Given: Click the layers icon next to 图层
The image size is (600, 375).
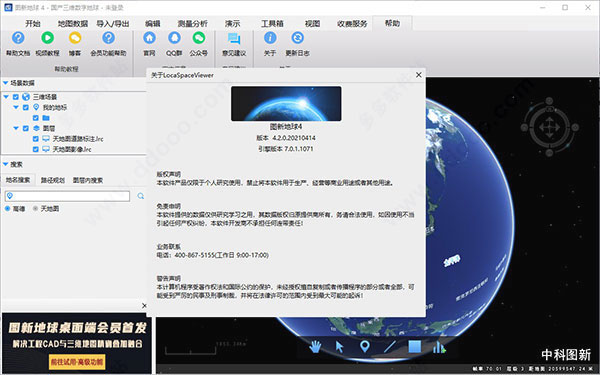Looking at the screenshot, I should click(x=36, y=128).
